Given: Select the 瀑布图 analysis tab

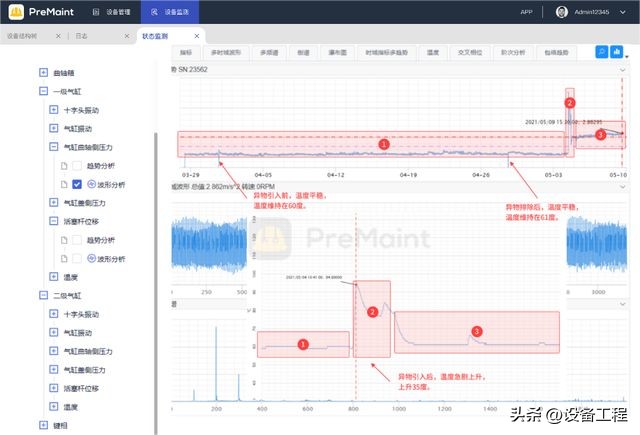Looking at the screenshot, I should click(x=338, y=53).
